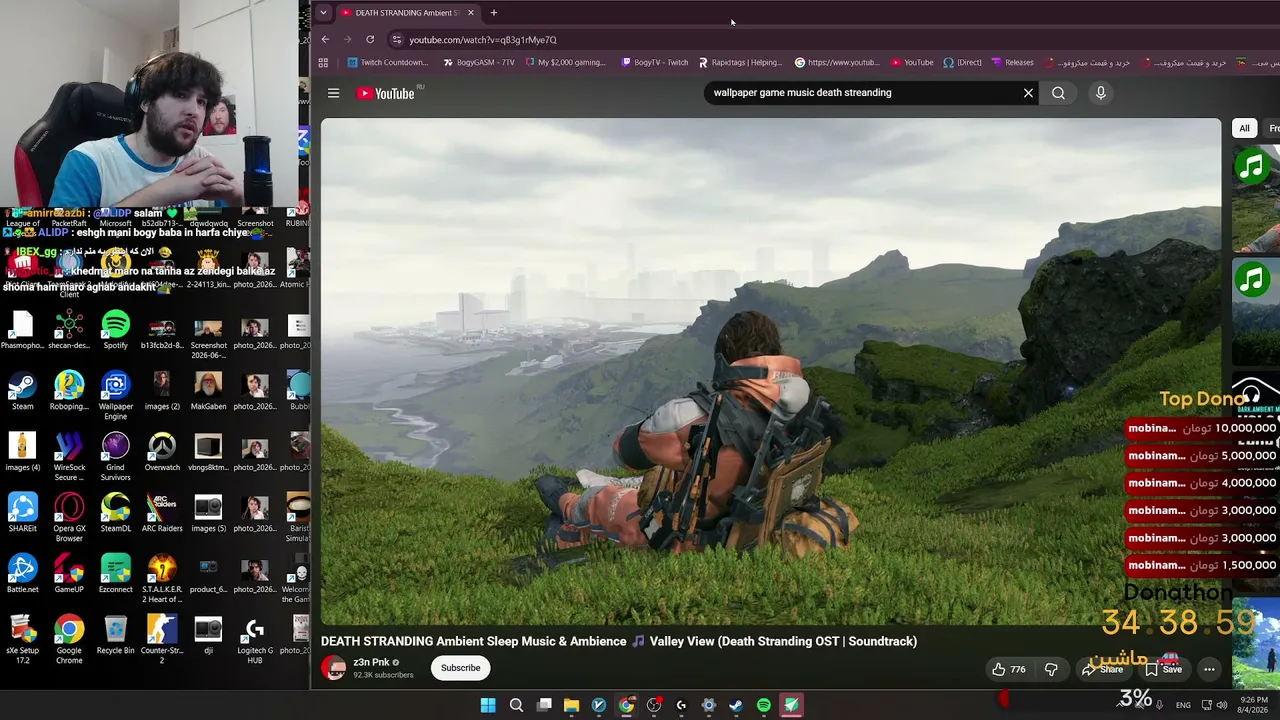This screenshot has width=1280, height=720.
Task: Open the z3n Pnk channel name link
Action: click(x=371, y=662)
